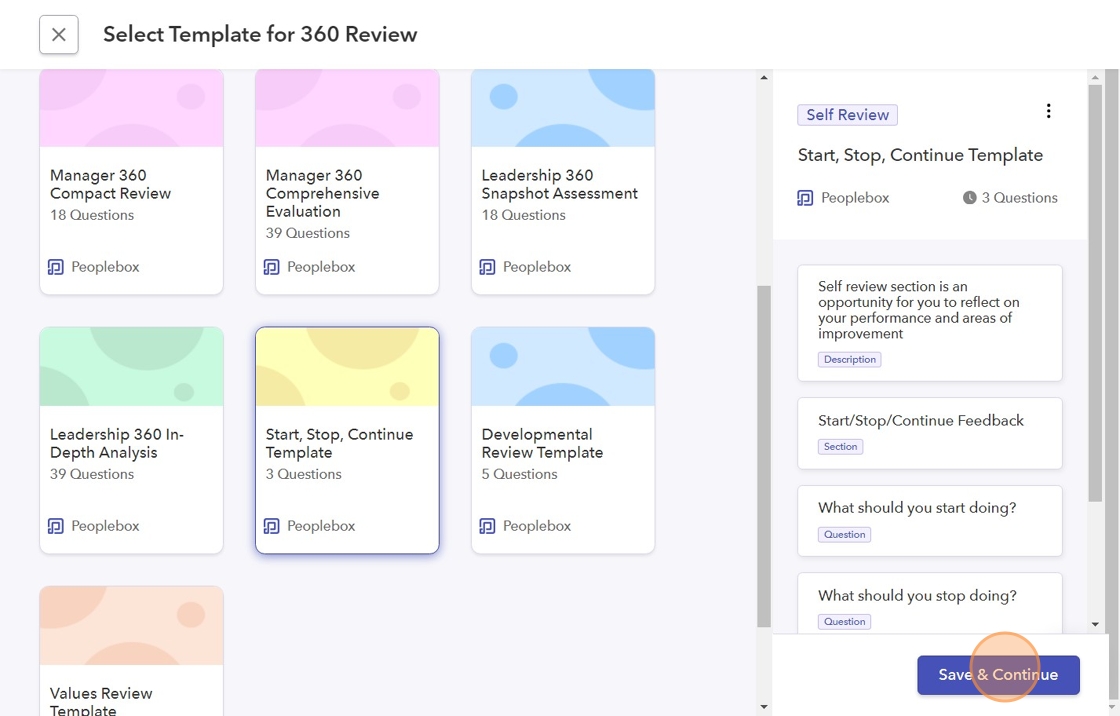Screen dimensions: 1120x716
Task: Click the blue thumbnail of Developmental Review Template
Action: click(563, 367)
